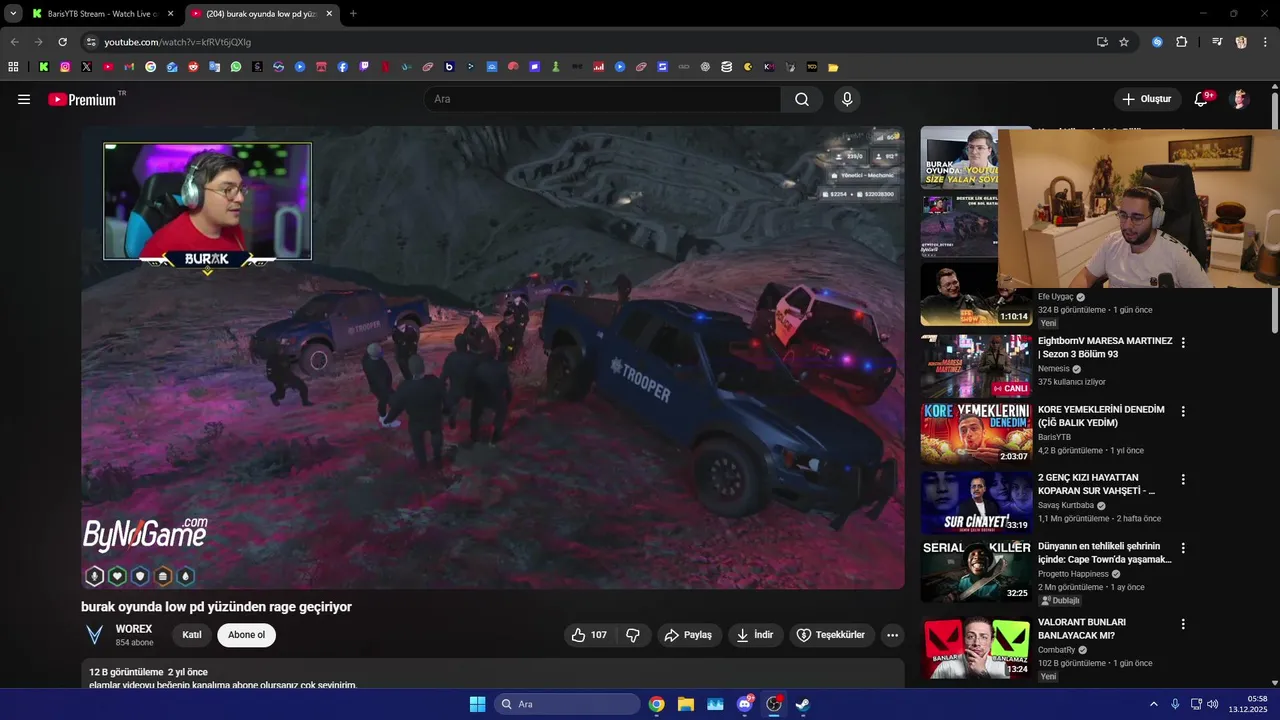Image resolution: width=1280 pixels, height=720 pixels.
Task: Open EightbornV MARESA MARTINEZ live thumbnail
Action: (976, 365)
